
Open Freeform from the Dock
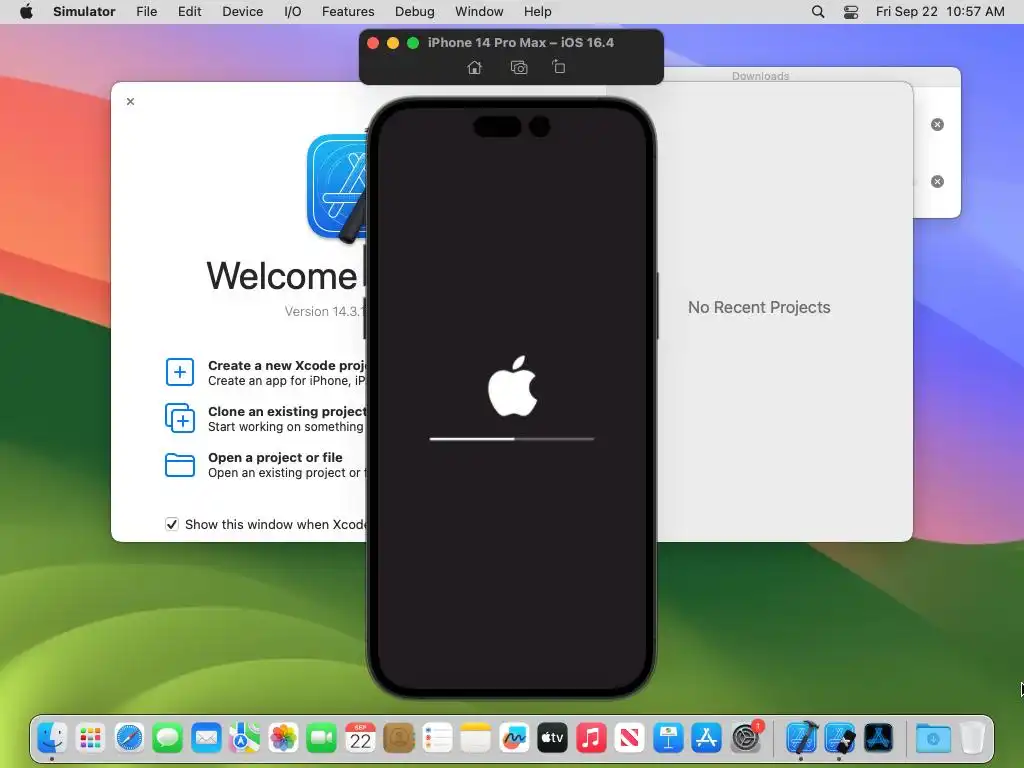click(x=514, y=738)
